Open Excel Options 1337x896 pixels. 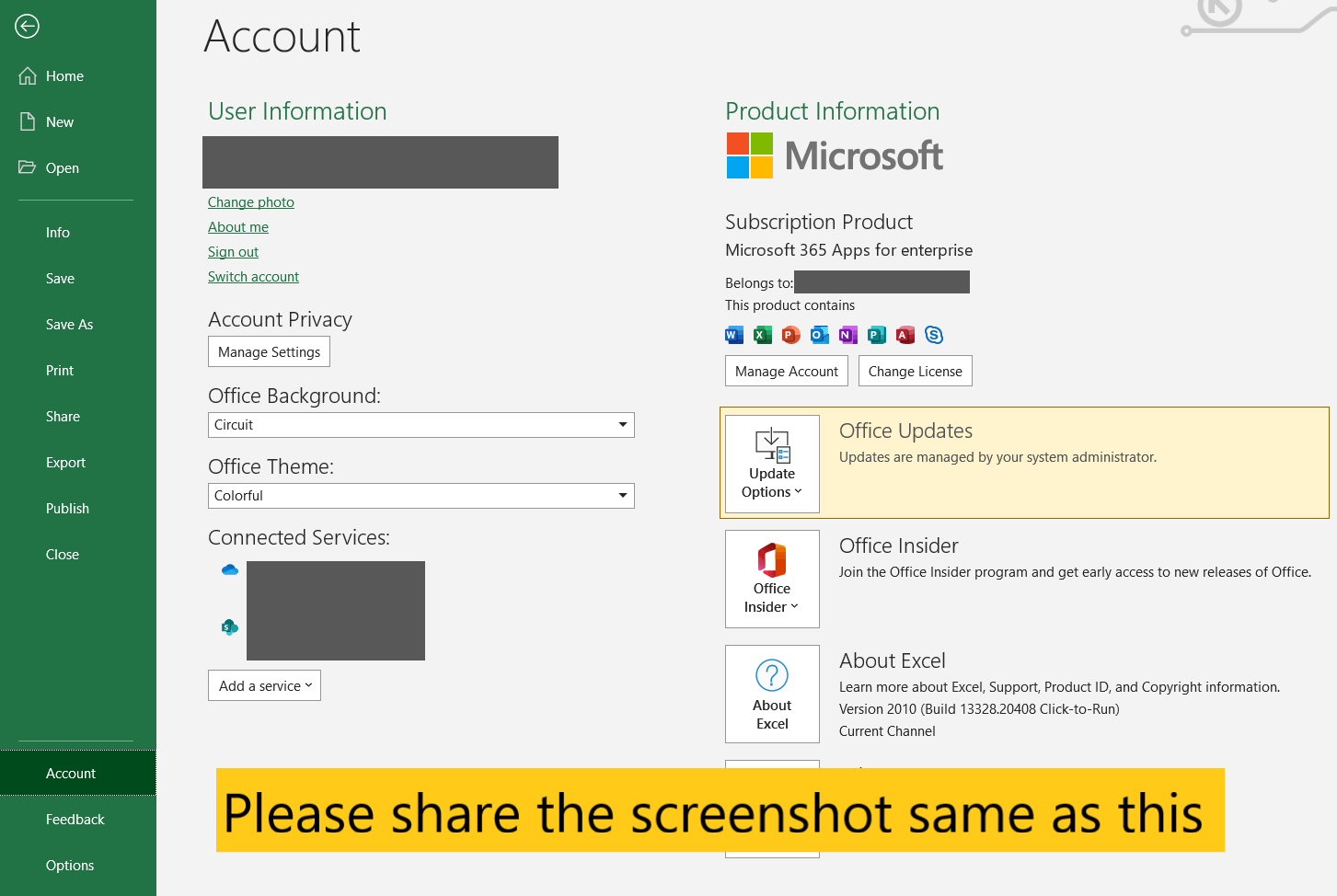[77, 866]
